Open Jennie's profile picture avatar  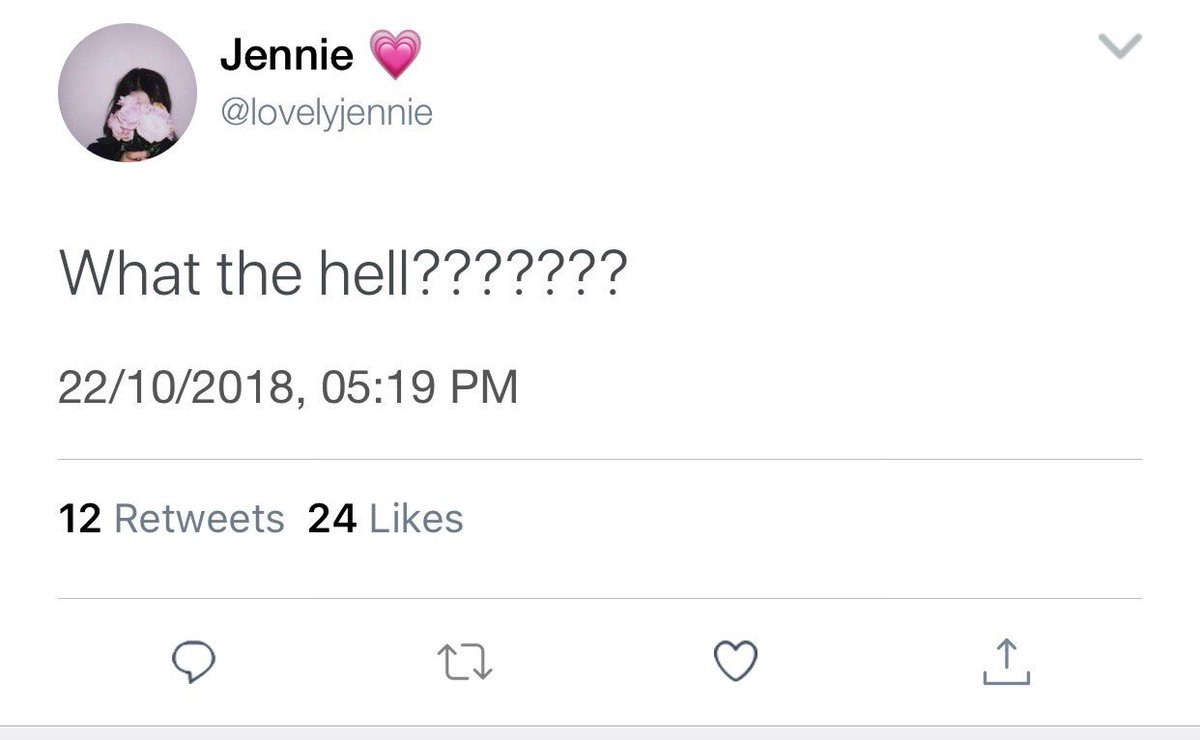coord(127,94)
